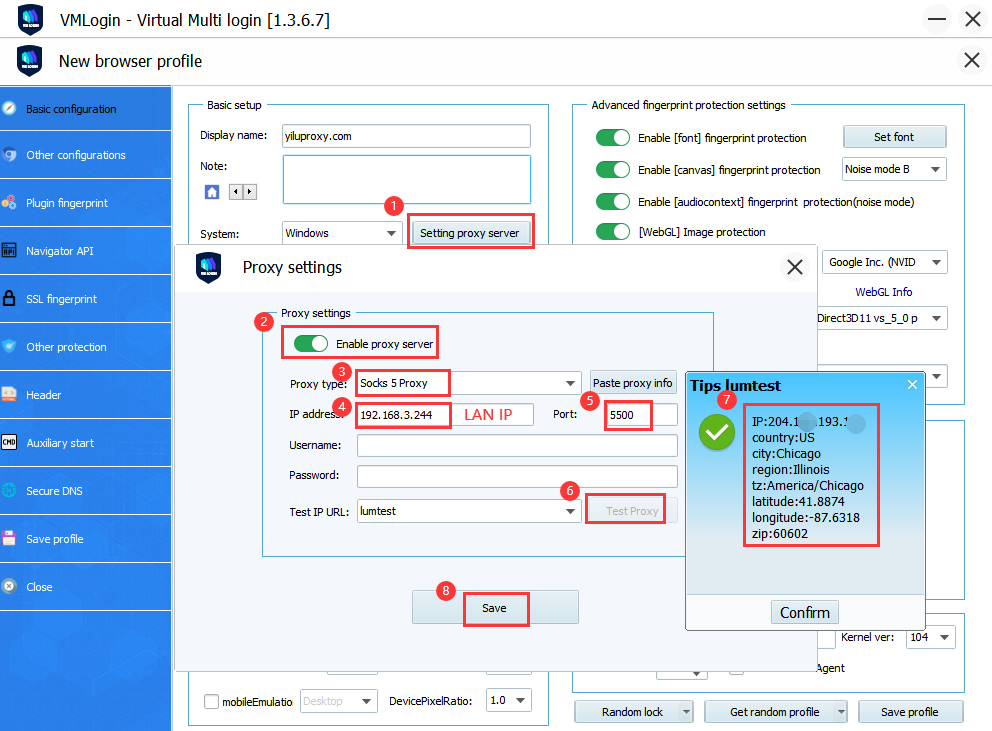Click Paste proxy info button
The height and width of the screenshot is (731, 992).
point(633,383)
